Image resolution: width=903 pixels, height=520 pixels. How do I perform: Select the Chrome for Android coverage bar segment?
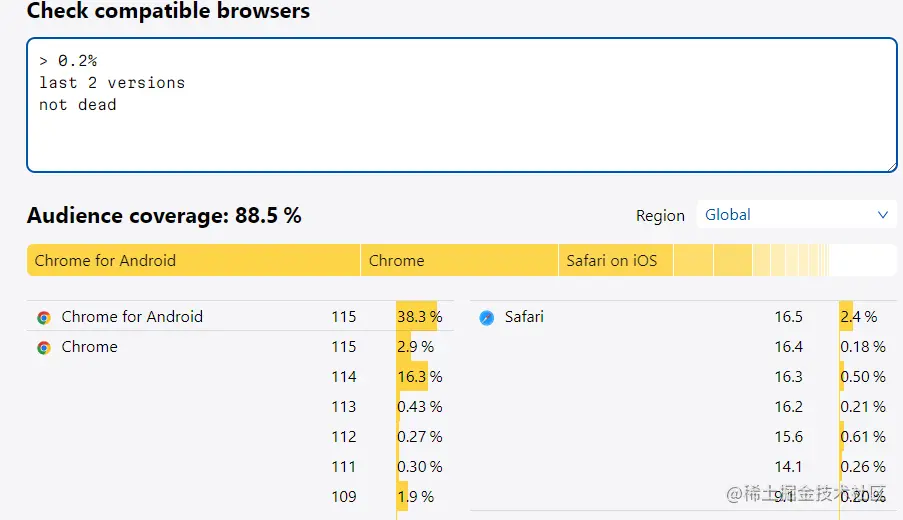point(193,260)
